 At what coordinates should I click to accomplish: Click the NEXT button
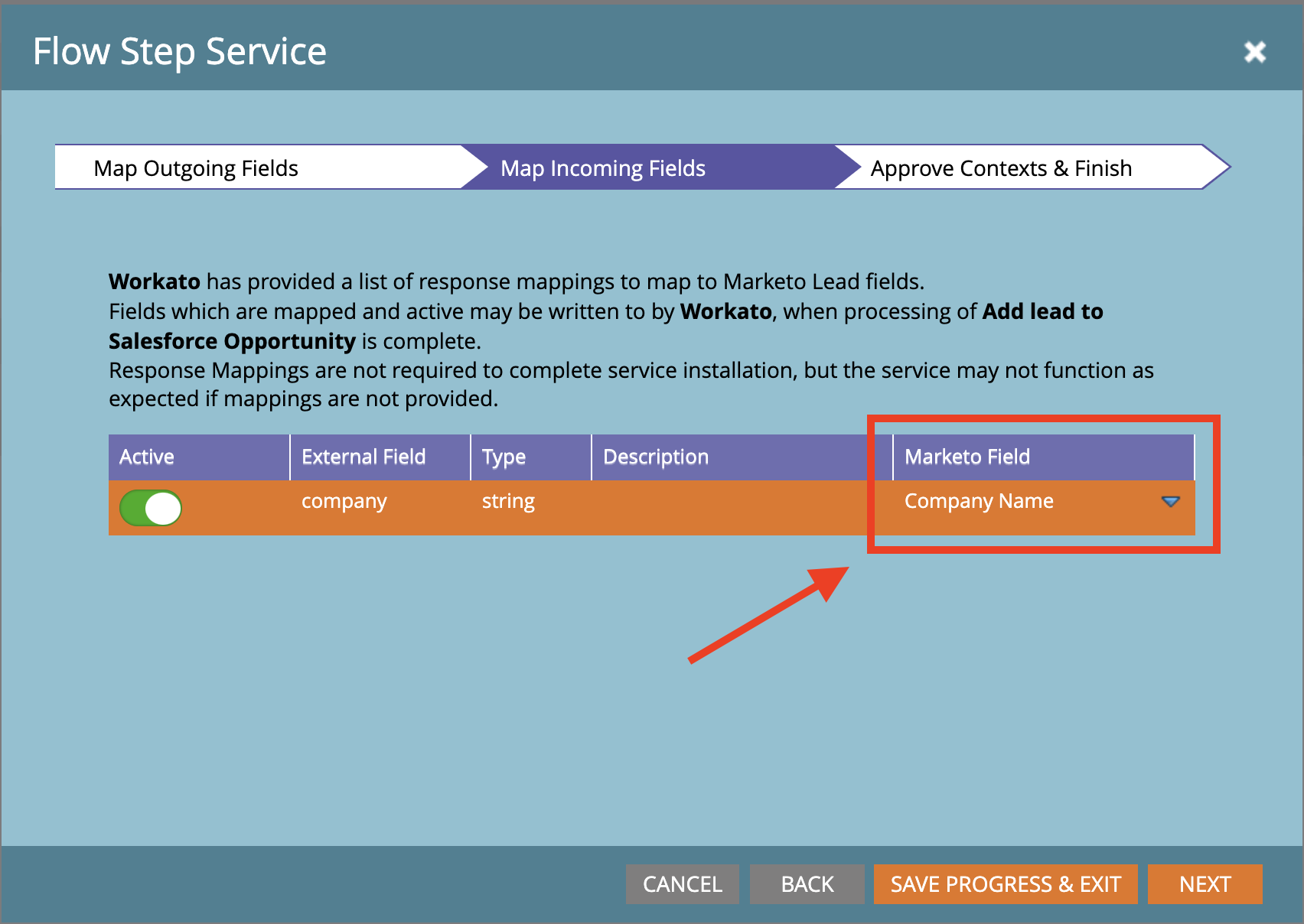click(x=1205, y=883)
